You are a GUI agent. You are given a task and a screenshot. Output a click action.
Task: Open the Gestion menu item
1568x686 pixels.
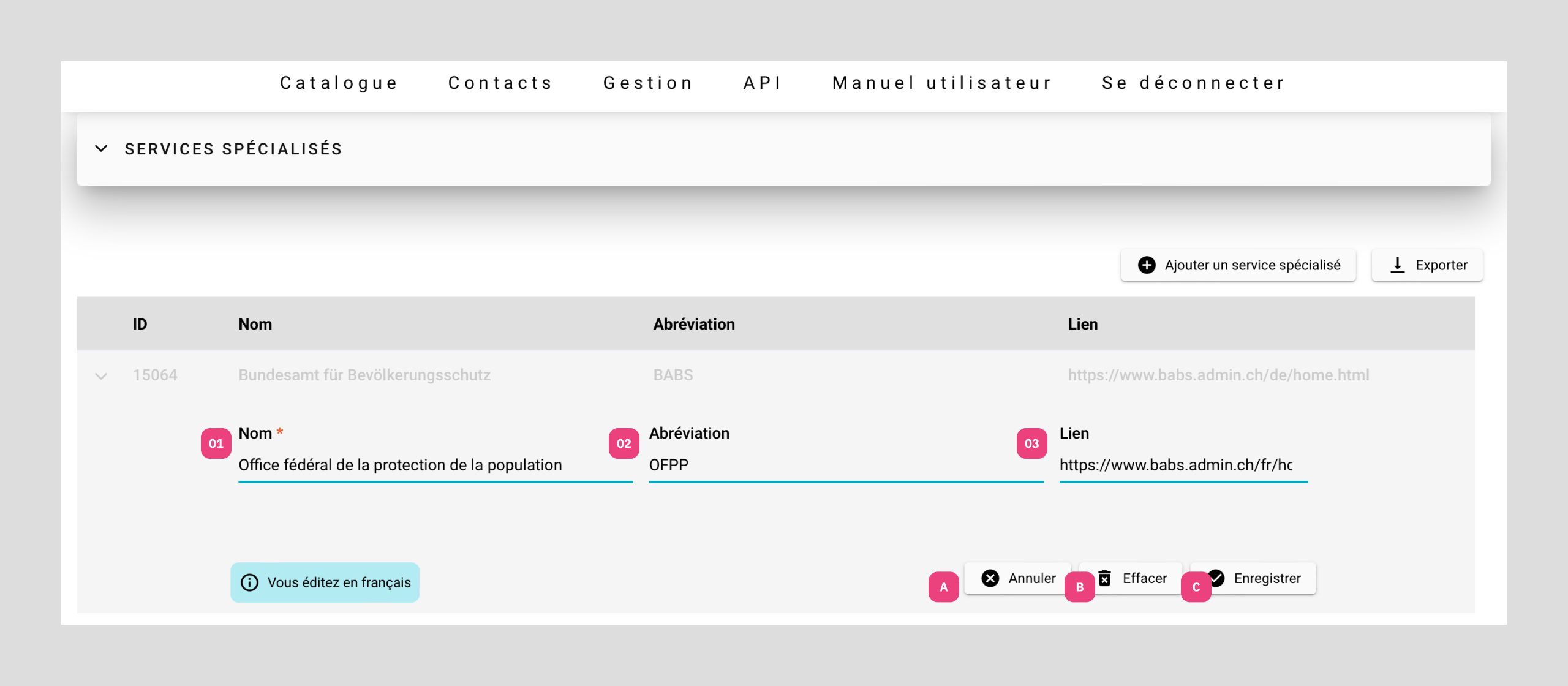[x=648, y=83]
